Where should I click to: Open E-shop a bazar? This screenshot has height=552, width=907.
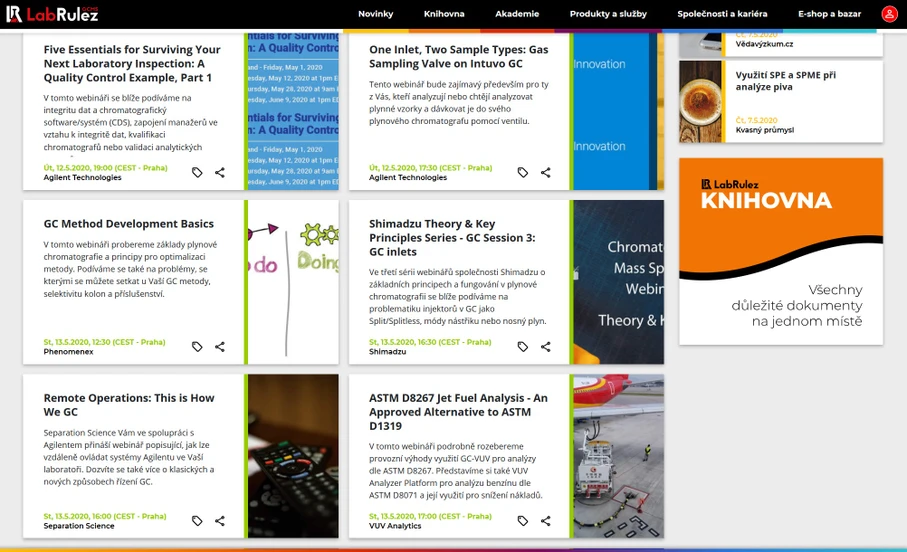[x=829, y=14]
